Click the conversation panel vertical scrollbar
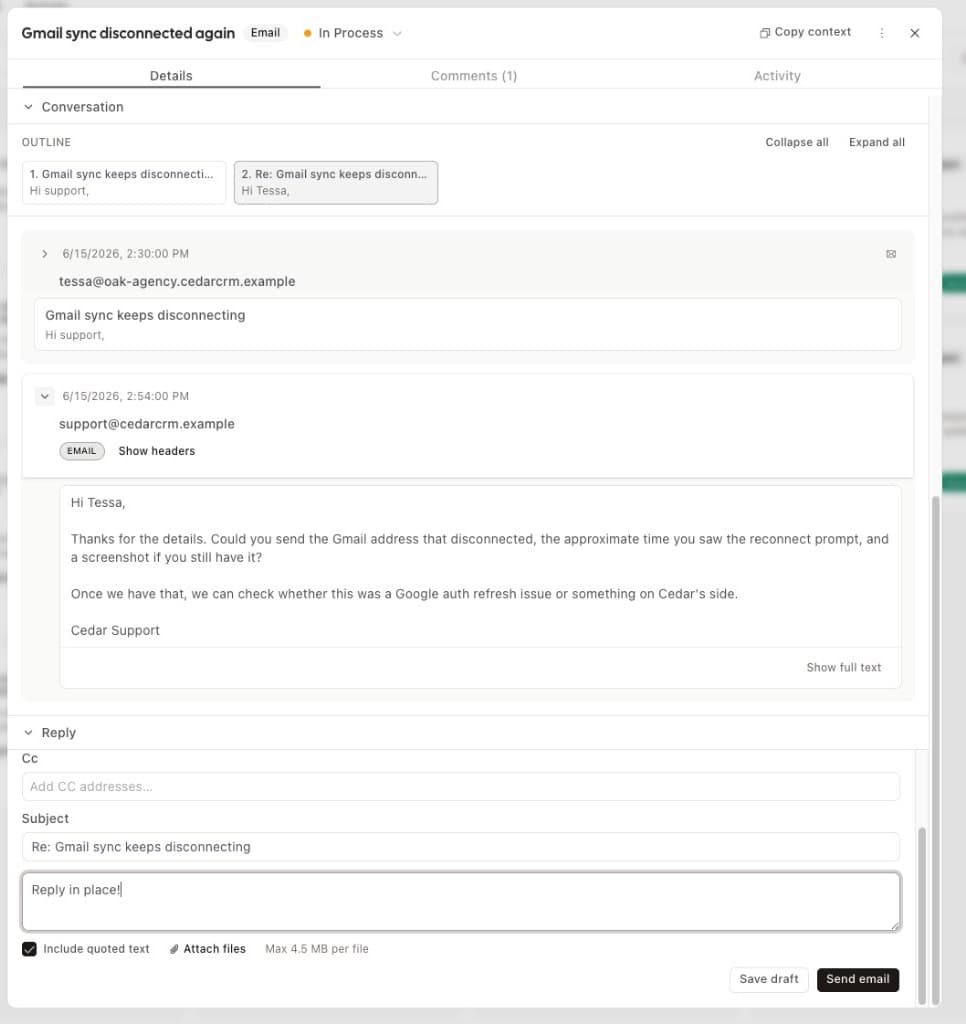Image resolution: width=966 pixels, height=1024 pixels. point(935,751)
